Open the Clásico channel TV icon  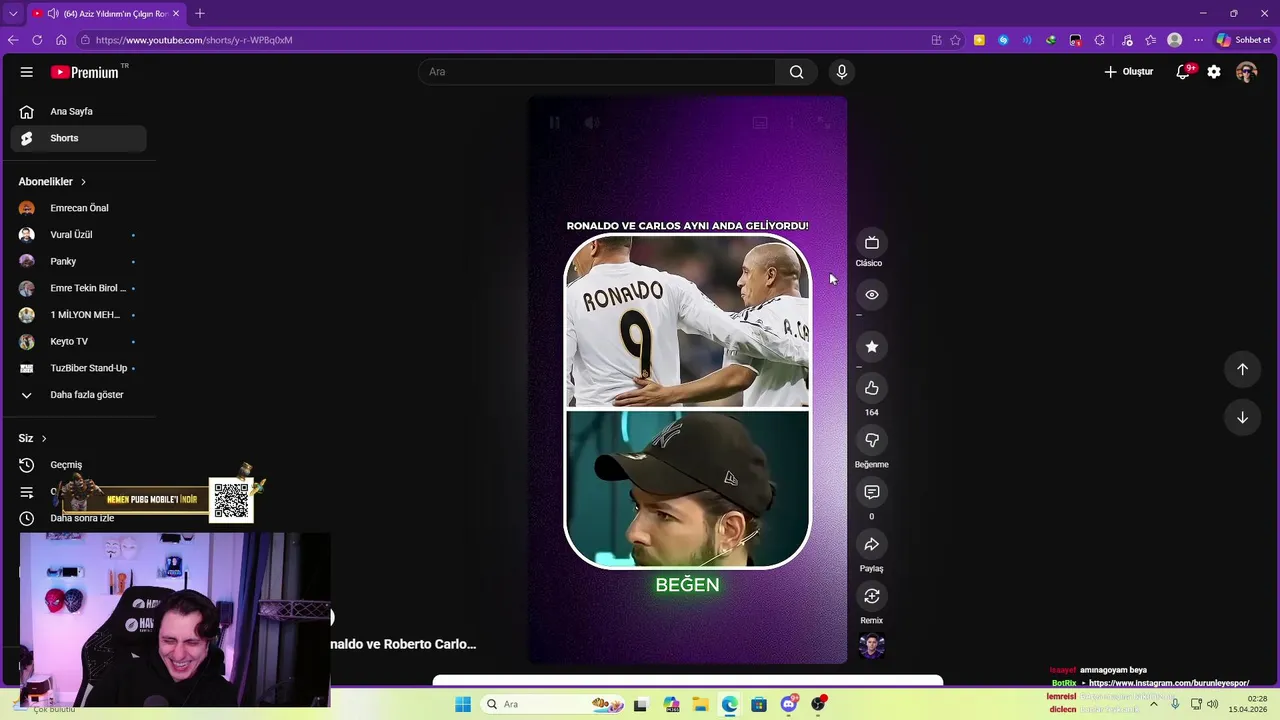[x=871, y=243]
